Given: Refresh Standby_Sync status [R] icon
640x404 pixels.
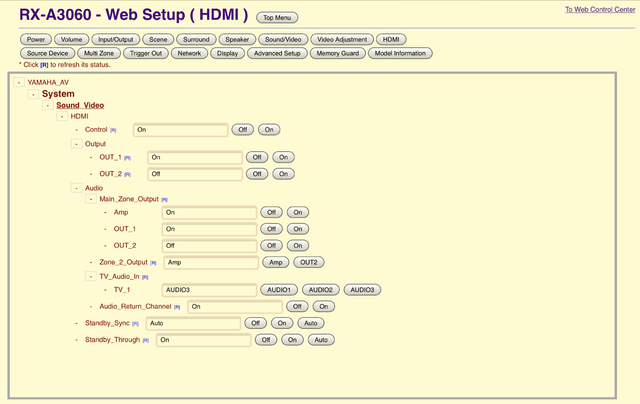Looking at the screenshot, I should coord(136,324).
